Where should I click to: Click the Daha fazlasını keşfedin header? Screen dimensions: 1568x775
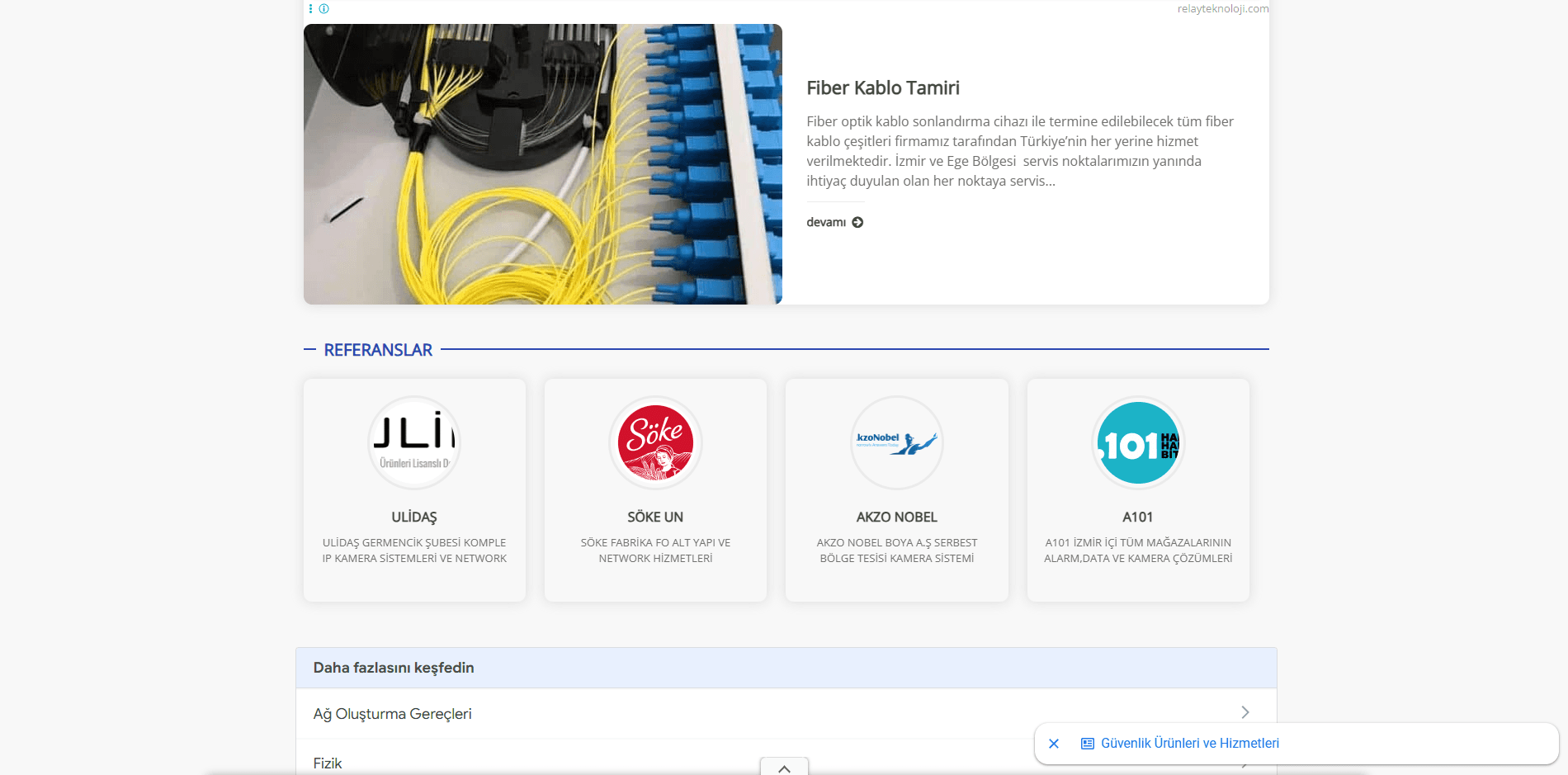tap(786, 668)
